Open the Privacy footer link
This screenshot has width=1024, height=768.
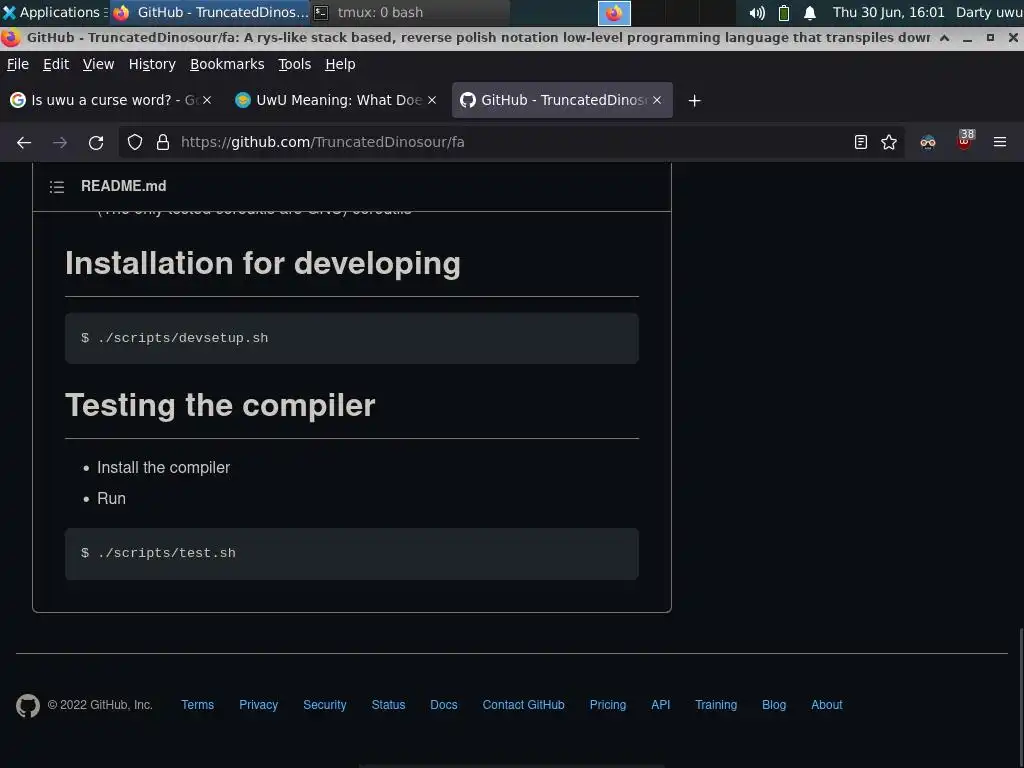point(258,705)
